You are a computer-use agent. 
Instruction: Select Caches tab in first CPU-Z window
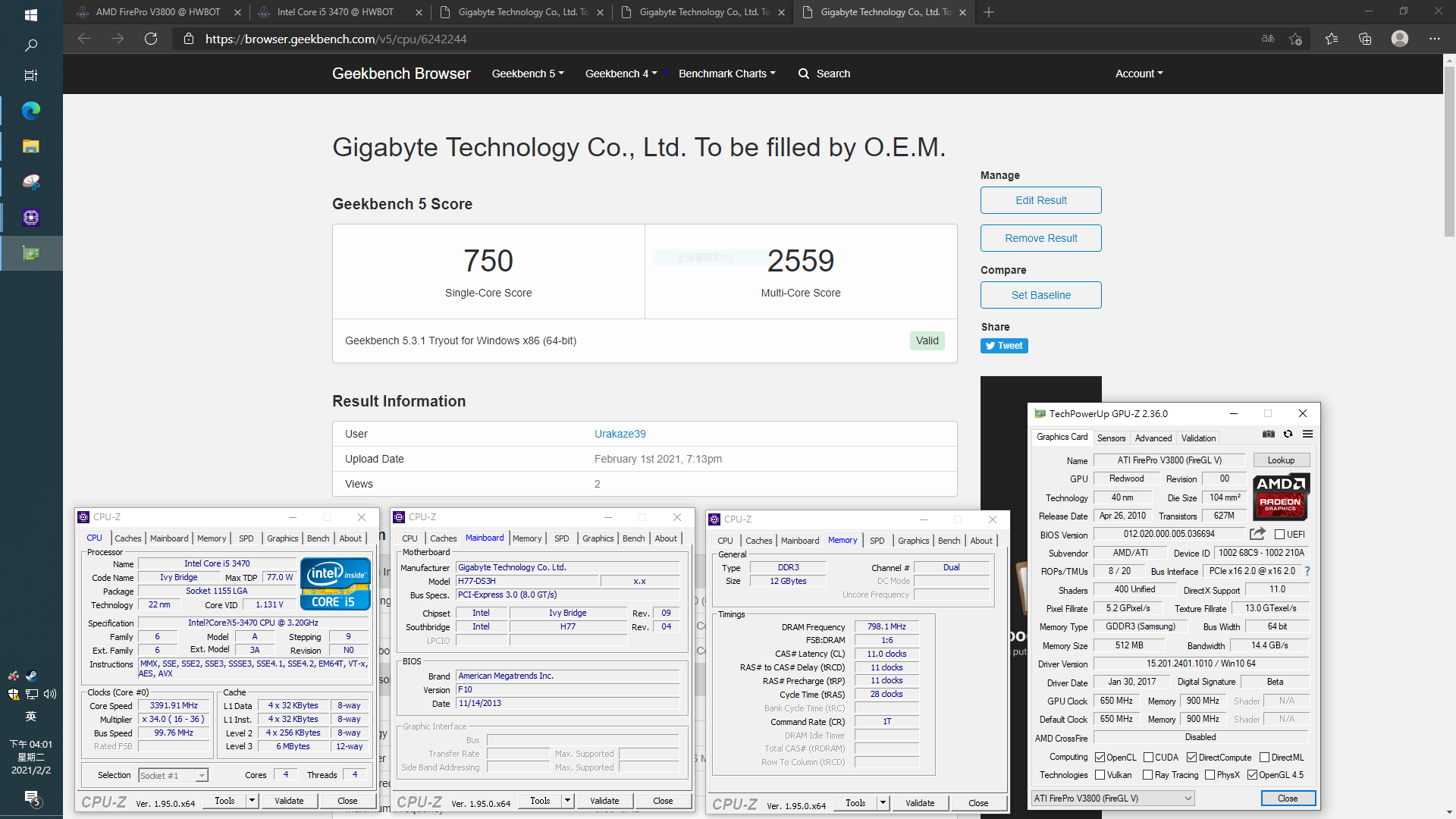click(128, 538)
